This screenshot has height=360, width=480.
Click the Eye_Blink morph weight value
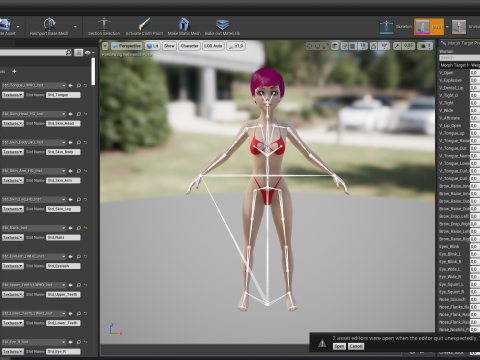[475, 246]
